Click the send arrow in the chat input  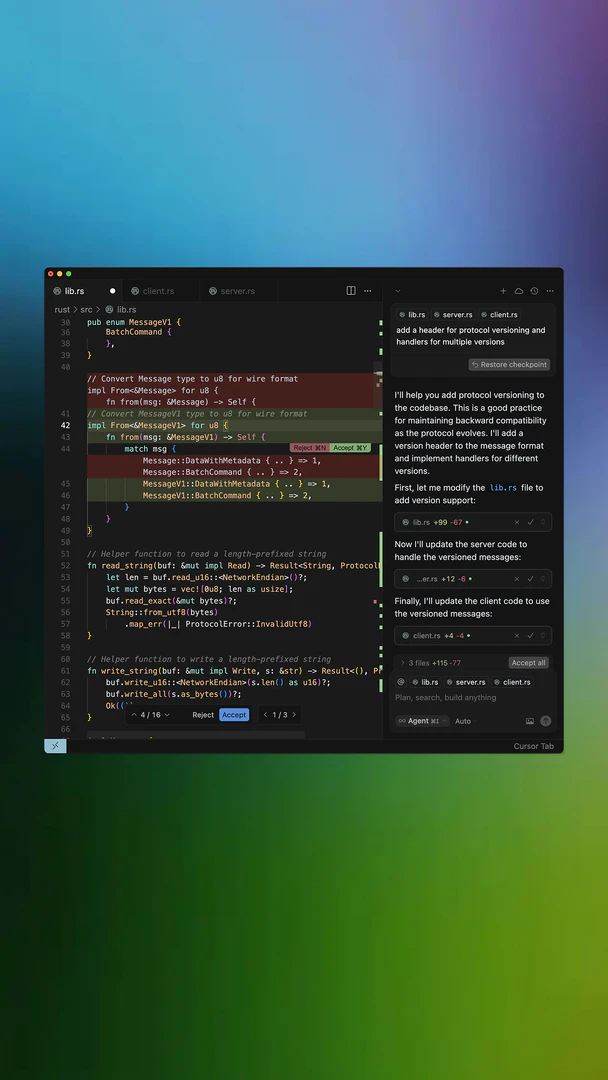[545, 721]
